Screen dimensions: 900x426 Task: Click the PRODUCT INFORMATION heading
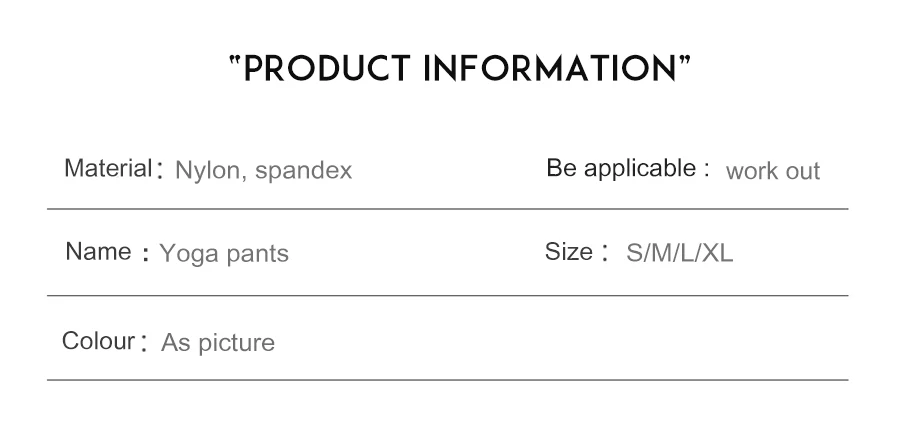tap(460, 69)
